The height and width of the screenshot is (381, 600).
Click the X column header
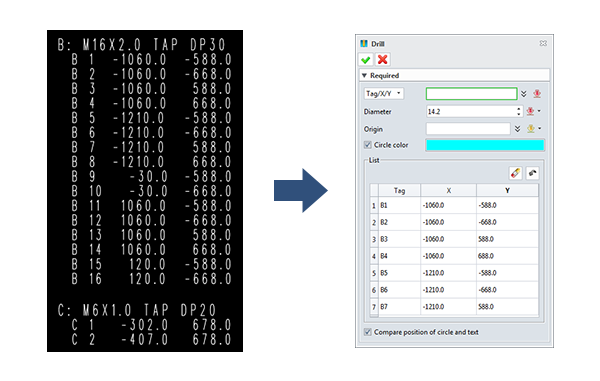pos(448,190)
